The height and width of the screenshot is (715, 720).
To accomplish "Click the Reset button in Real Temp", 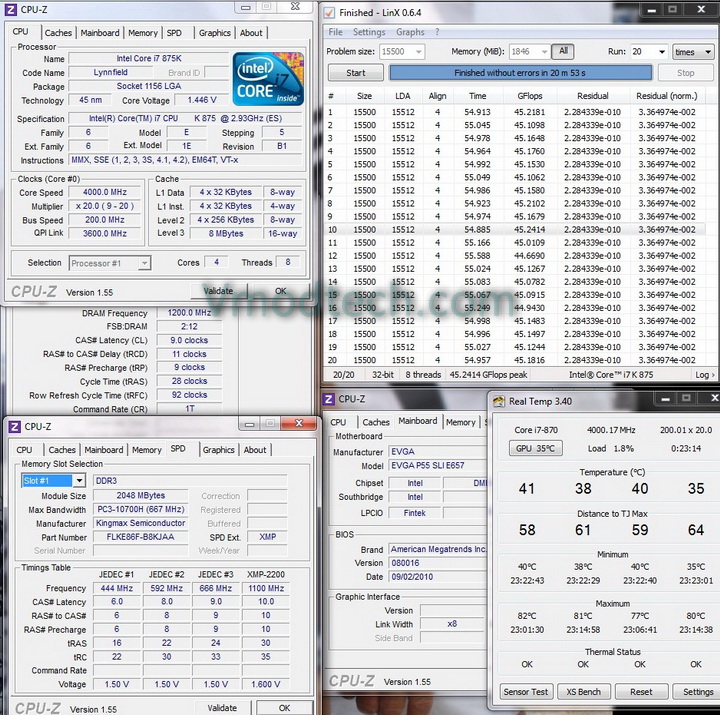I will [641, 692].
